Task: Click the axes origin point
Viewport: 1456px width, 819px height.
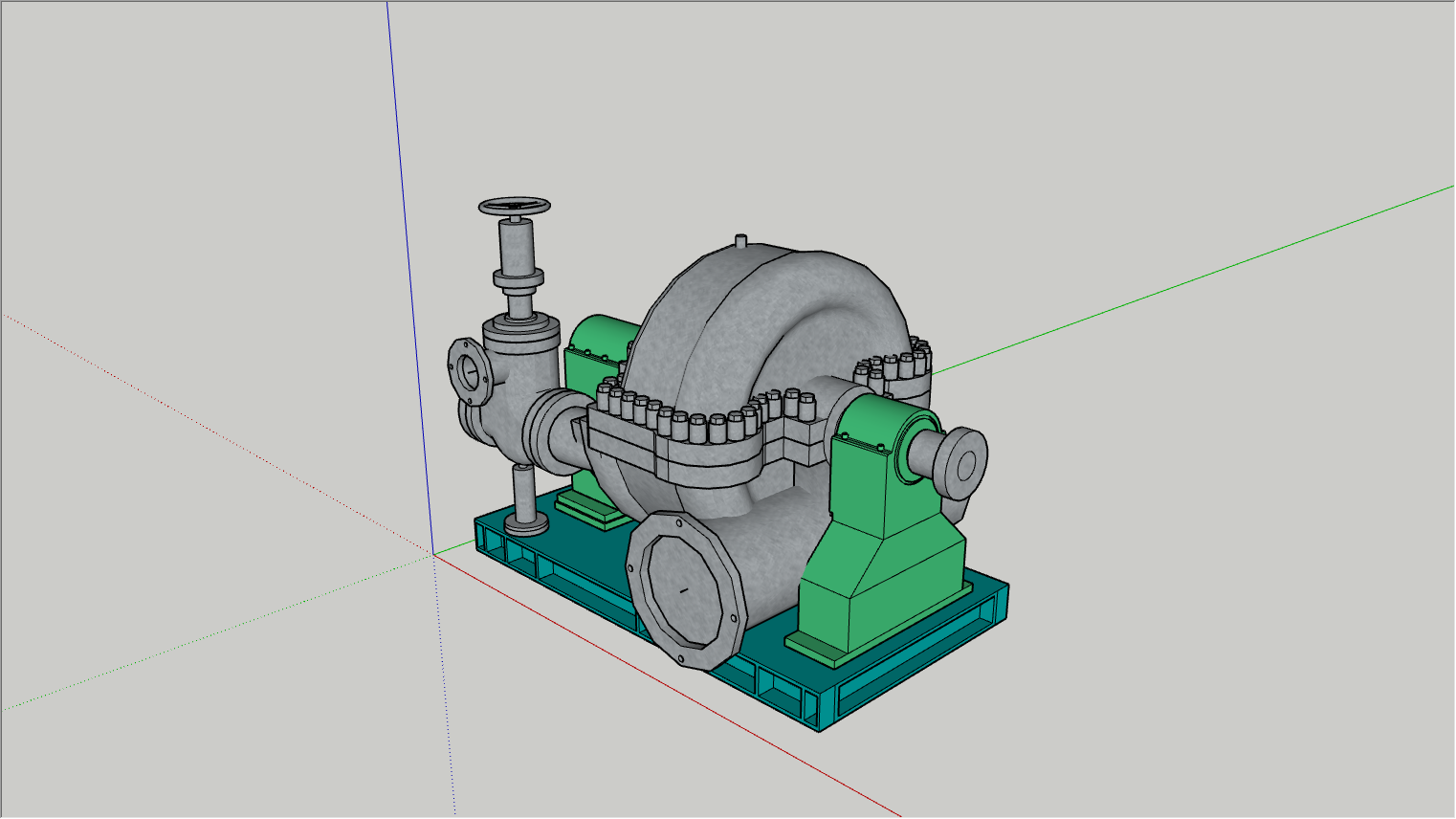Action: coord(432,554)
